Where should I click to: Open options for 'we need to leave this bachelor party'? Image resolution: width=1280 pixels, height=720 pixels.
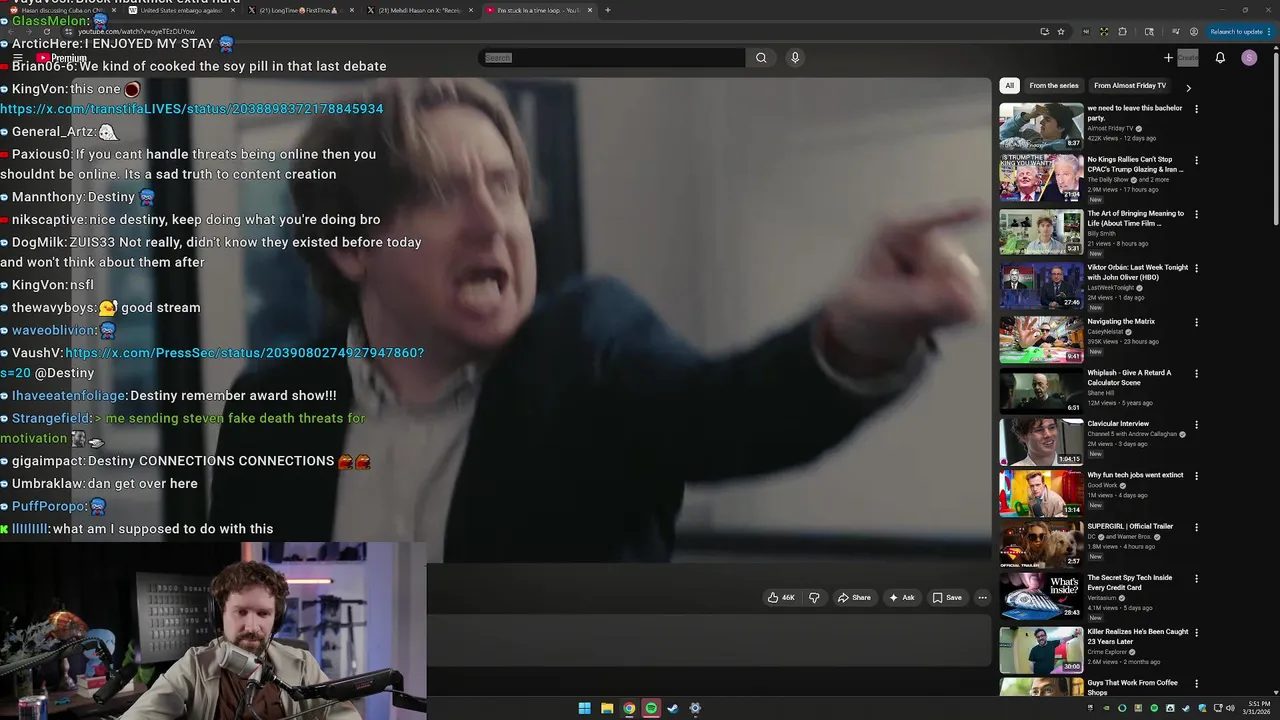pyautogui.click(x=1196, y=109)
